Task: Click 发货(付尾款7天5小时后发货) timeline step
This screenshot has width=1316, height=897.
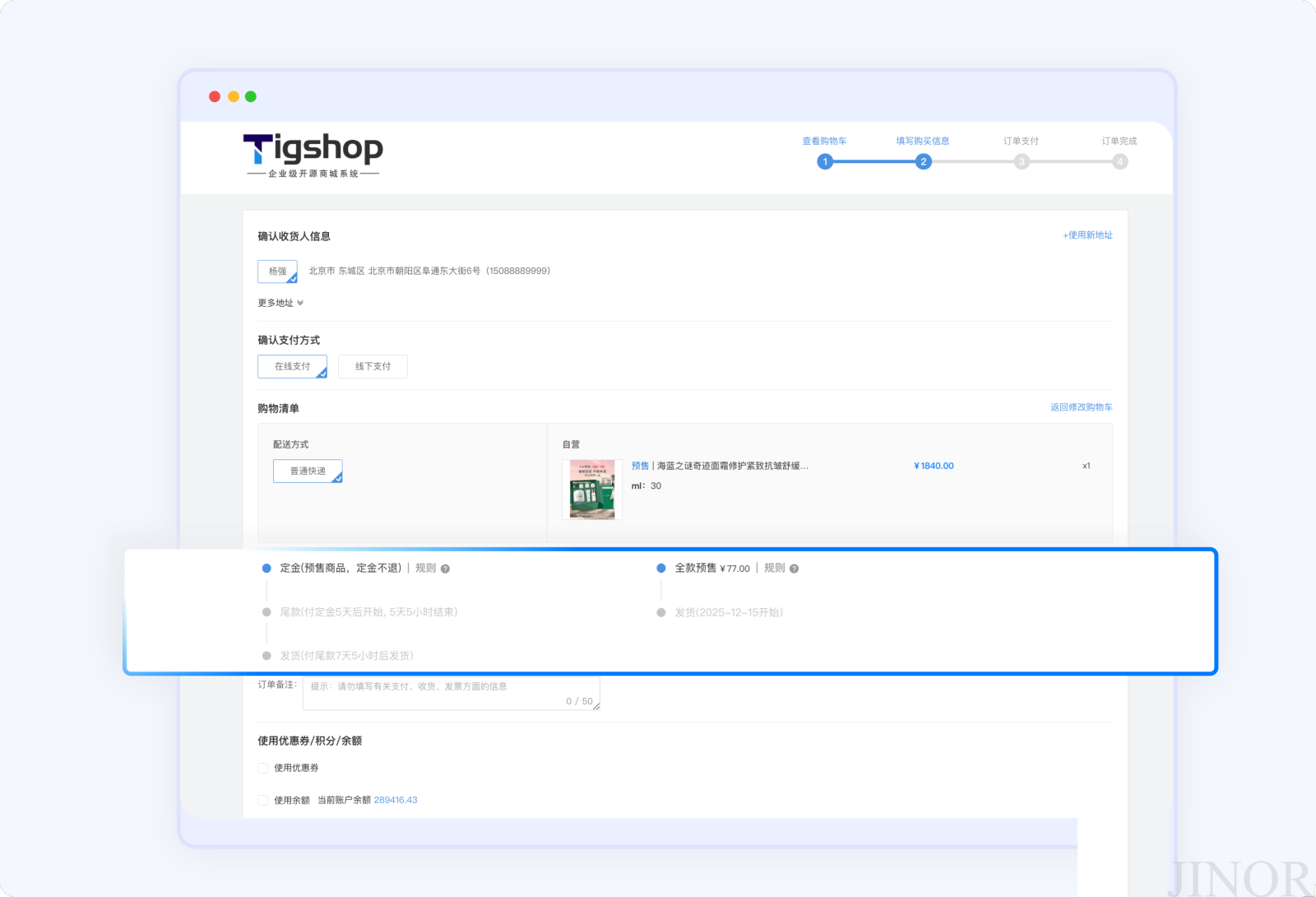Action: tap(346, 656)
